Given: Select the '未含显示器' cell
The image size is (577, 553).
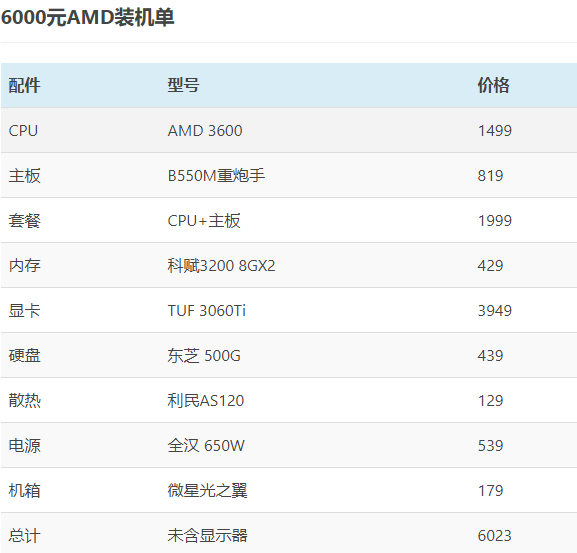Looking at the screenshot, I should pos(208,536).
